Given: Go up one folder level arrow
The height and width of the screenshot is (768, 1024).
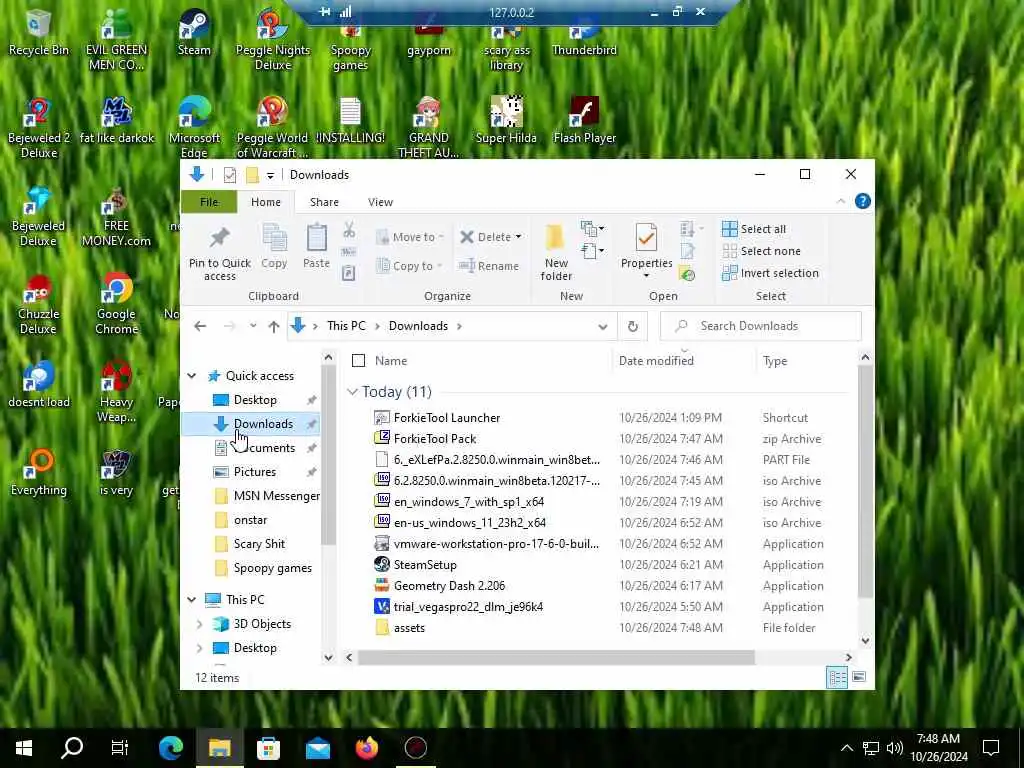Looking at the screenshot, I should [x=274, y=326].
